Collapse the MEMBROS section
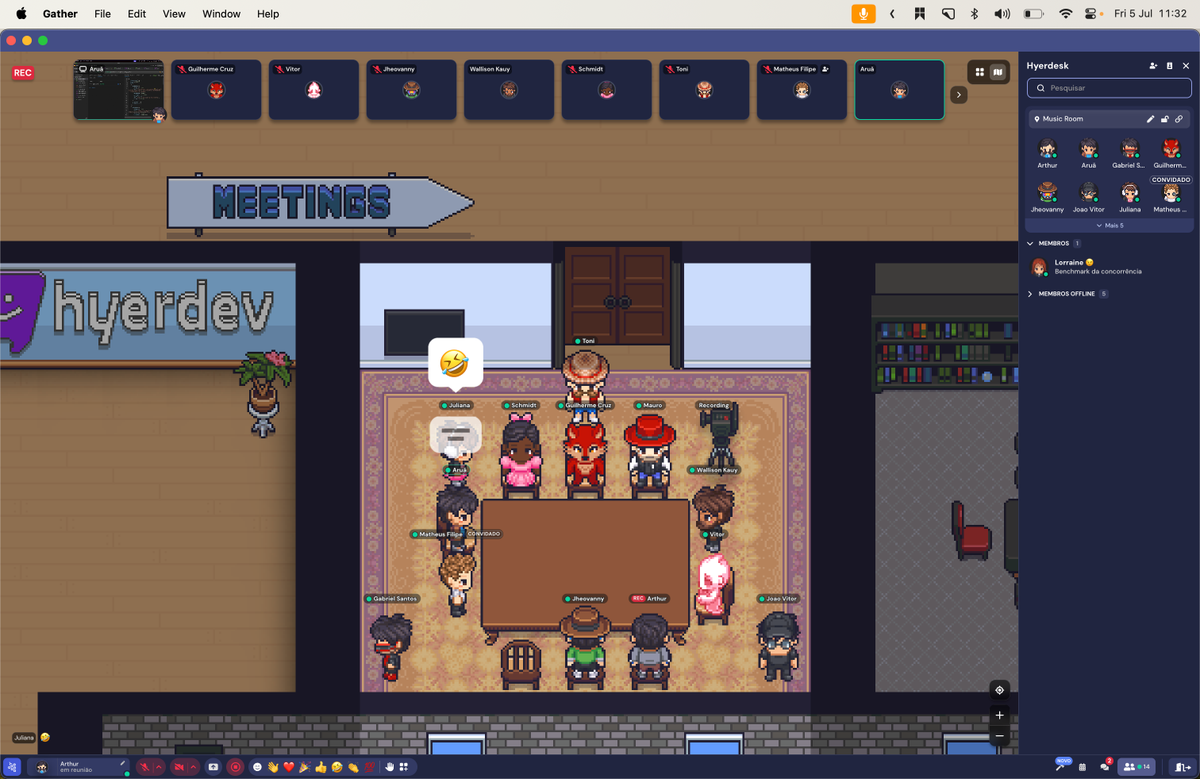 1031,243
